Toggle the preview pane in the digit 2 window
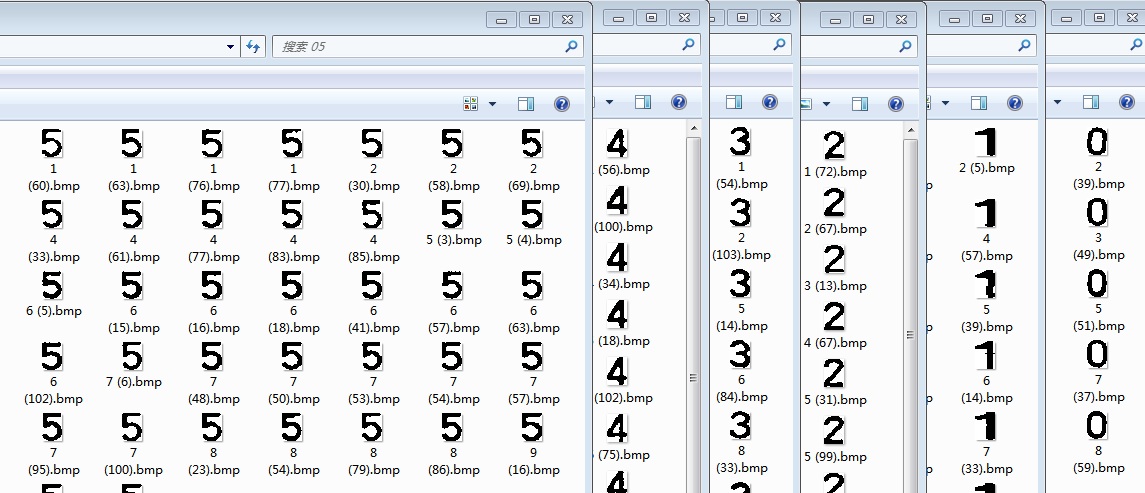1145x493 pixels. 860,104
